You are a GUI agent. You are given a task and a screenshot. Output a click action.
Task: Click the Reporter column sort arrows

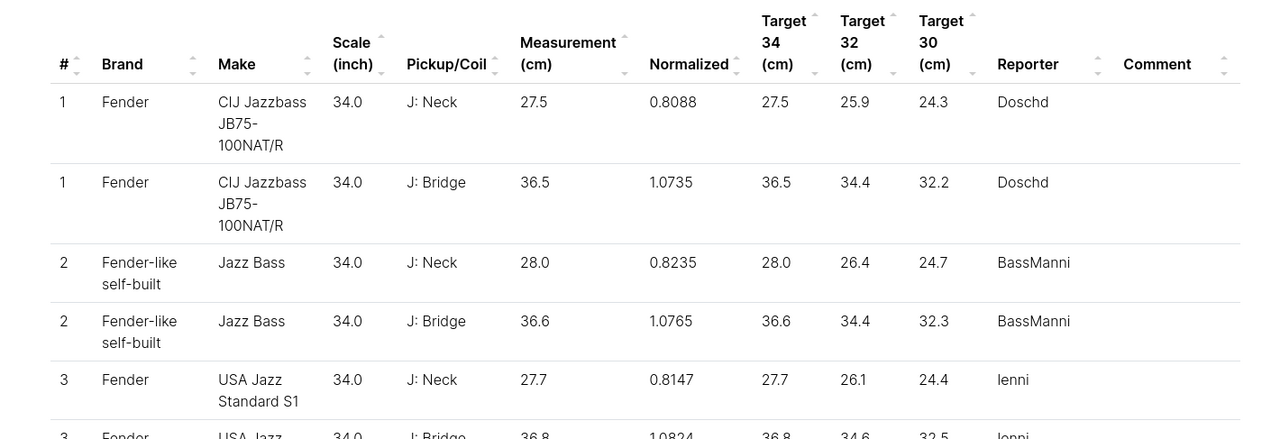click(1098, 65)
